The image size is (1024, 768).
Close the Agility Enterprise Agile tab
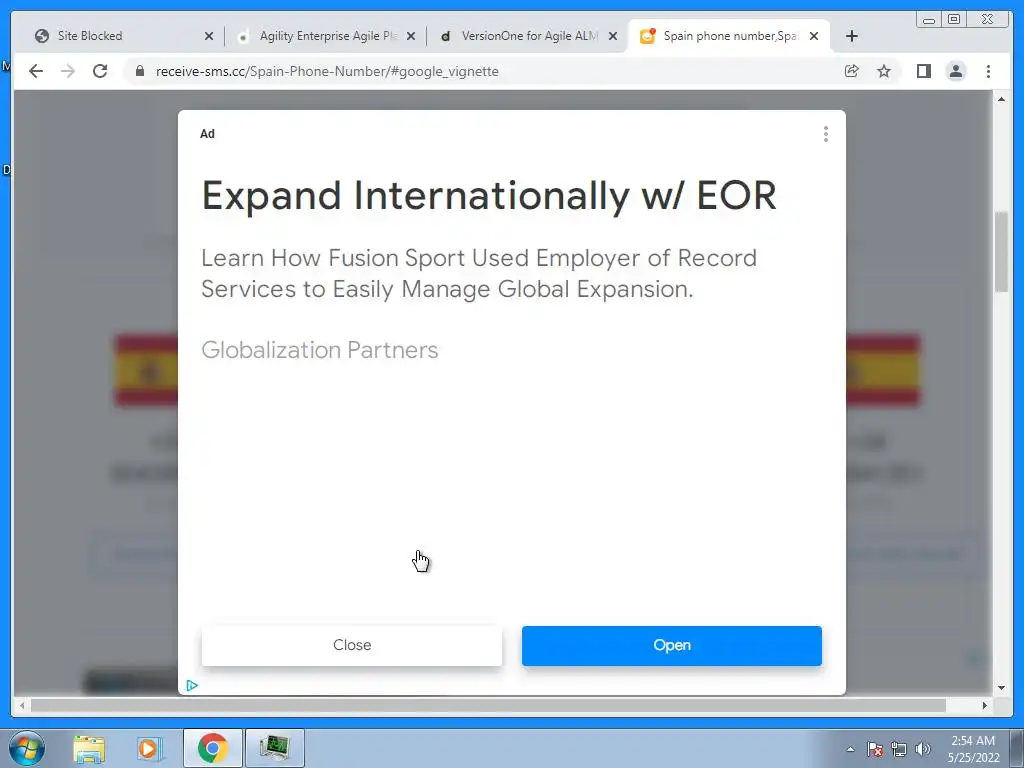pos(411,36)
